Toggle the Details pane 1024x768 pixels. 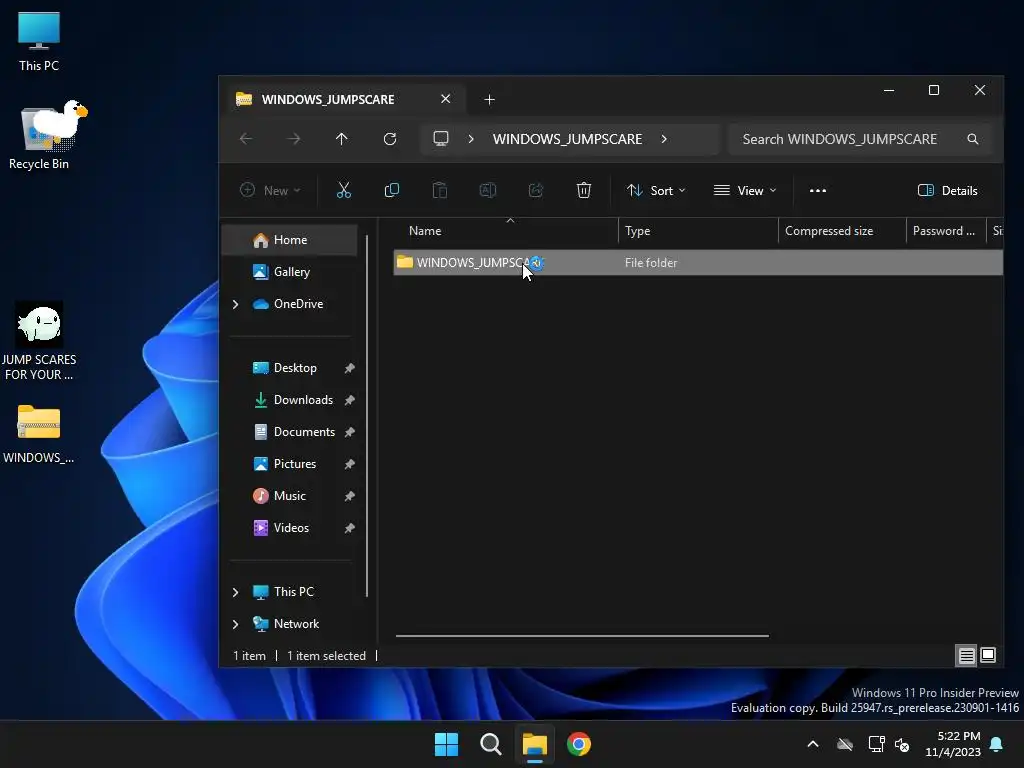[948, 191]
